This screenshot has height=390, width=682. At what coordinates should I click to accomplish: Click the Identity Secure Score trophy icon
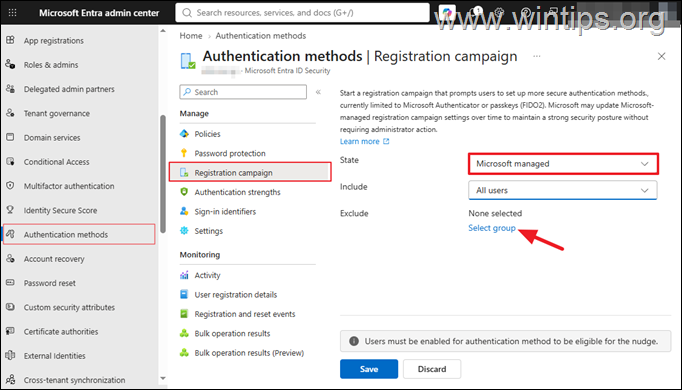point(10,210)
